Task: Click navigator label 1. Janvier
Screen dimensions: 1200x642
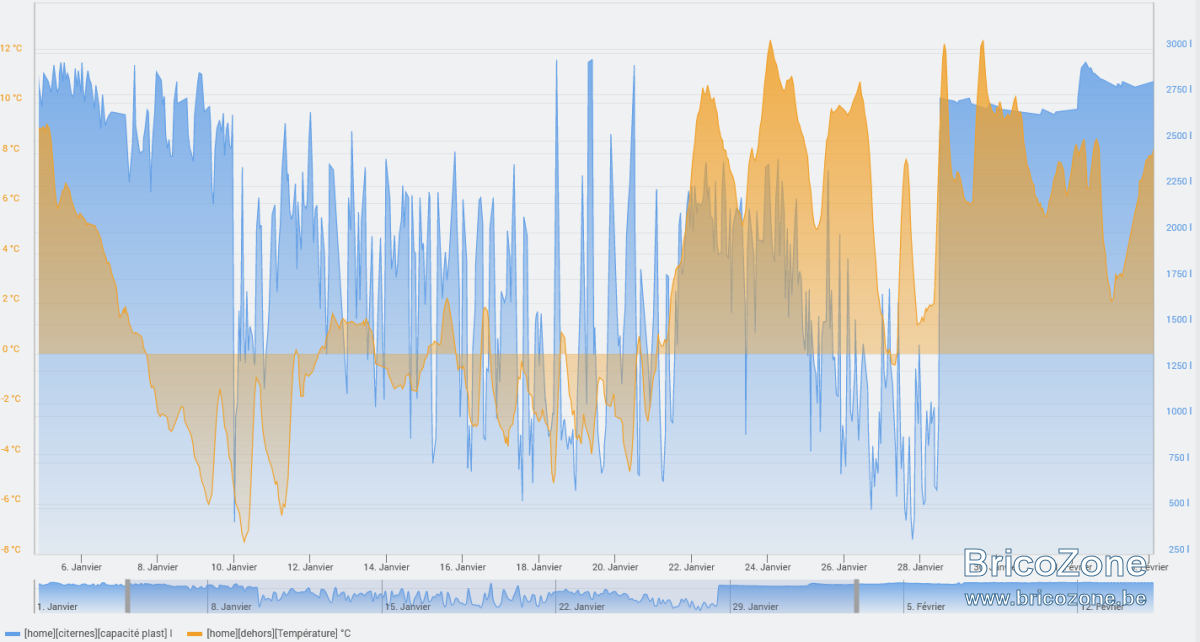Action: (x=57, y=606)
